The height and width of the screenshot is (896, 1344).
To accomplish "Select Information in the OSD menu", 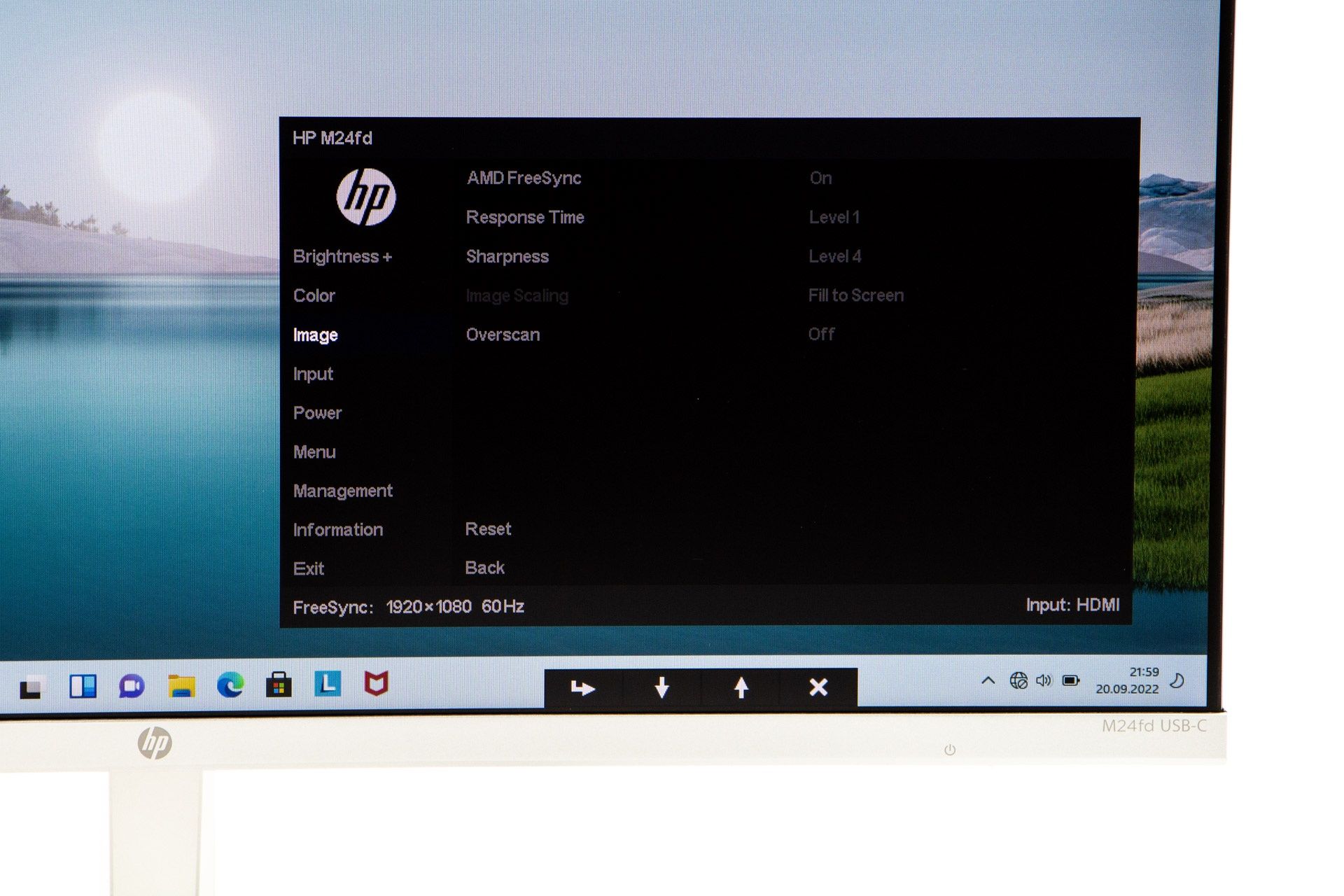I will (337, 530).
